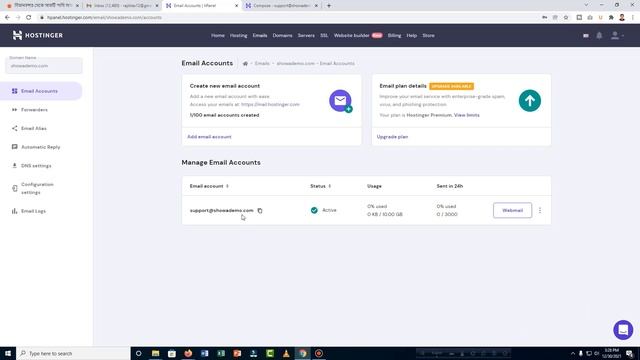
Task: Select Email Accounts in the sidebar
Action: click(41, 91)
